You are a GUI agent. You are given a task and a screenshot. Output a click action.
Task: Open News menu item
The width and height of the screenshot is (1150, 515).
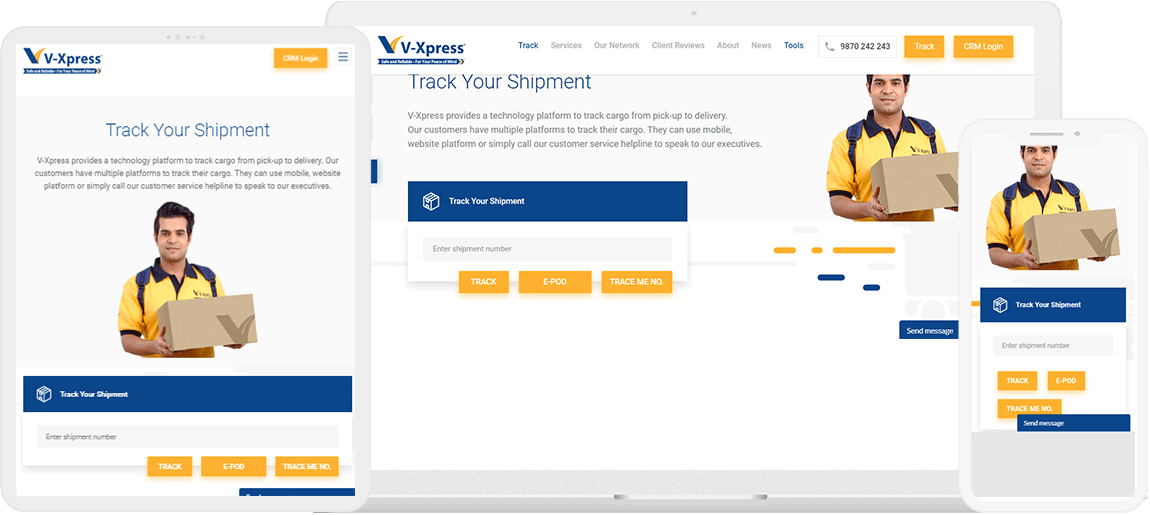click(761, 45)
